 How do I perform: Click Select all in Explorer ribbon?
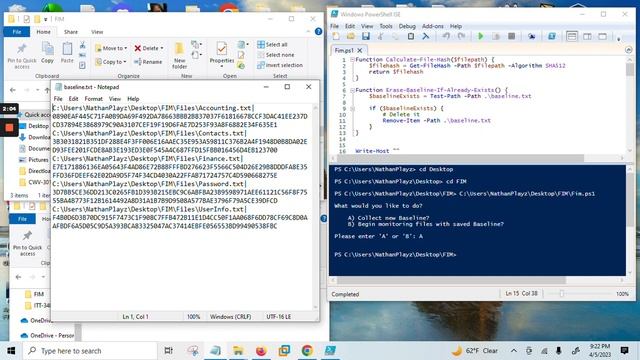[x=272, y=44]
